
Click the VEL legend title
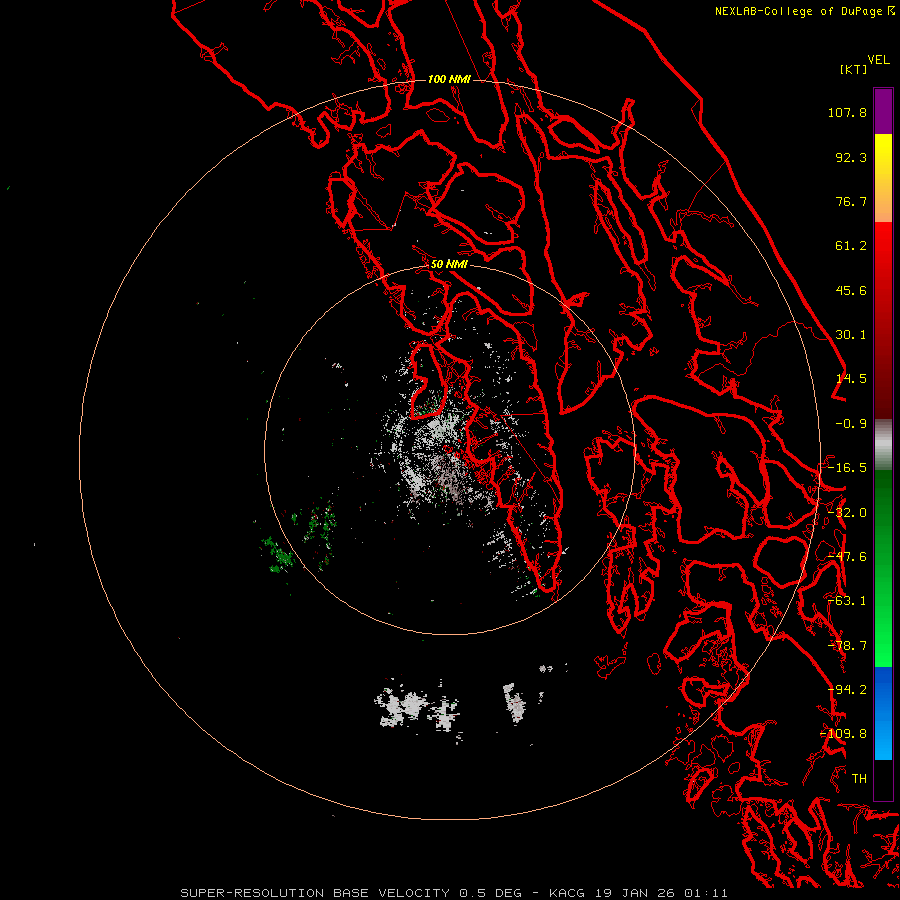click(878, 60)
